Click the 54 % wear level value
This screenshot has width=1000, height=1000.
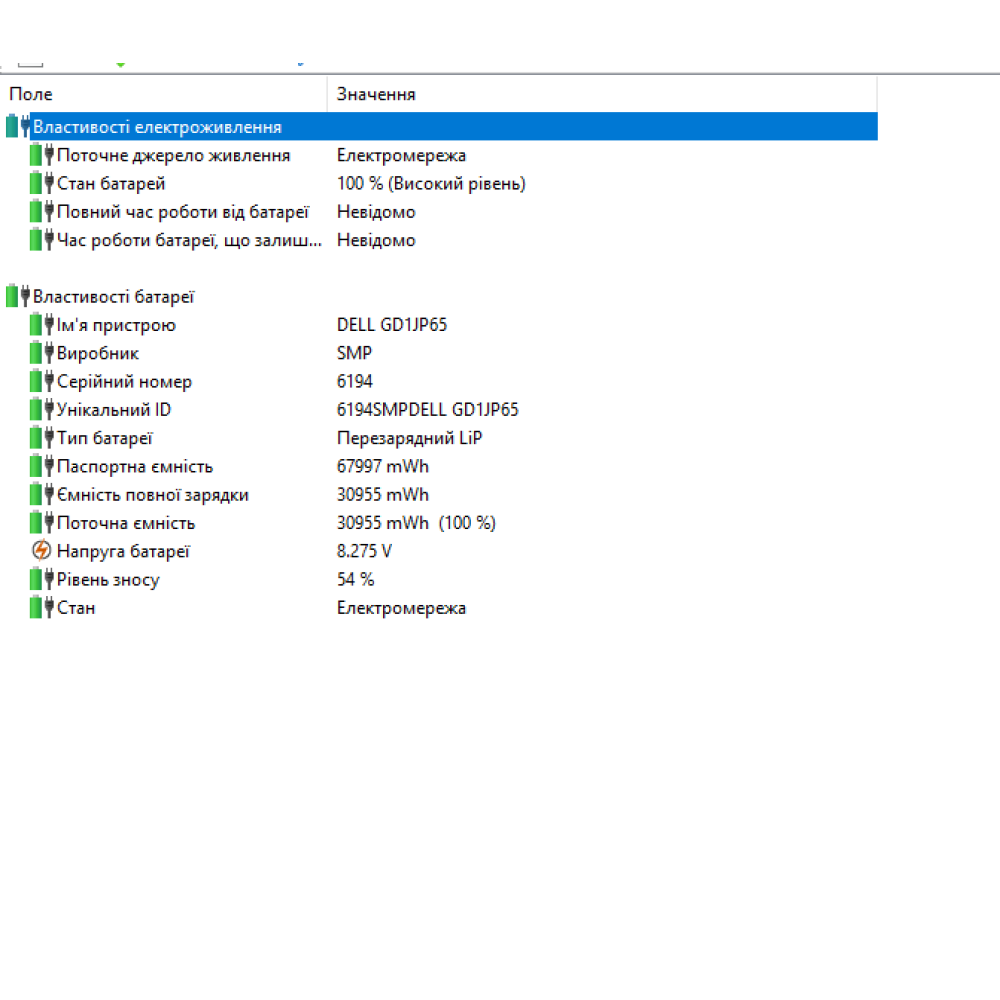pos(356,580)
